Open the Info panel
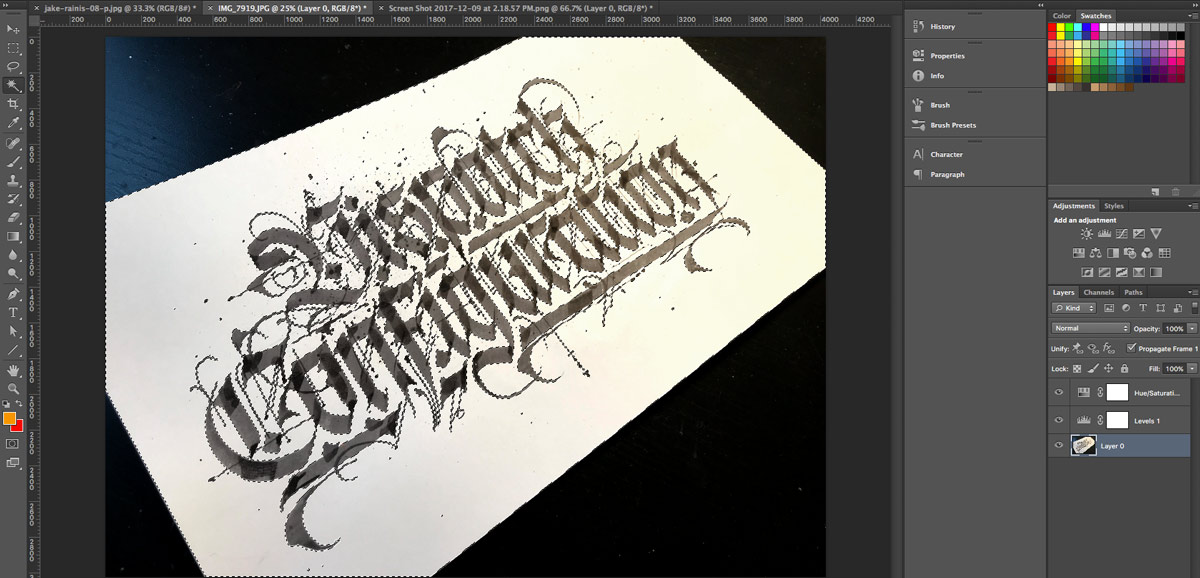Image resolution: width=1200 pixels, height=578 pixels. coord(937,76)
